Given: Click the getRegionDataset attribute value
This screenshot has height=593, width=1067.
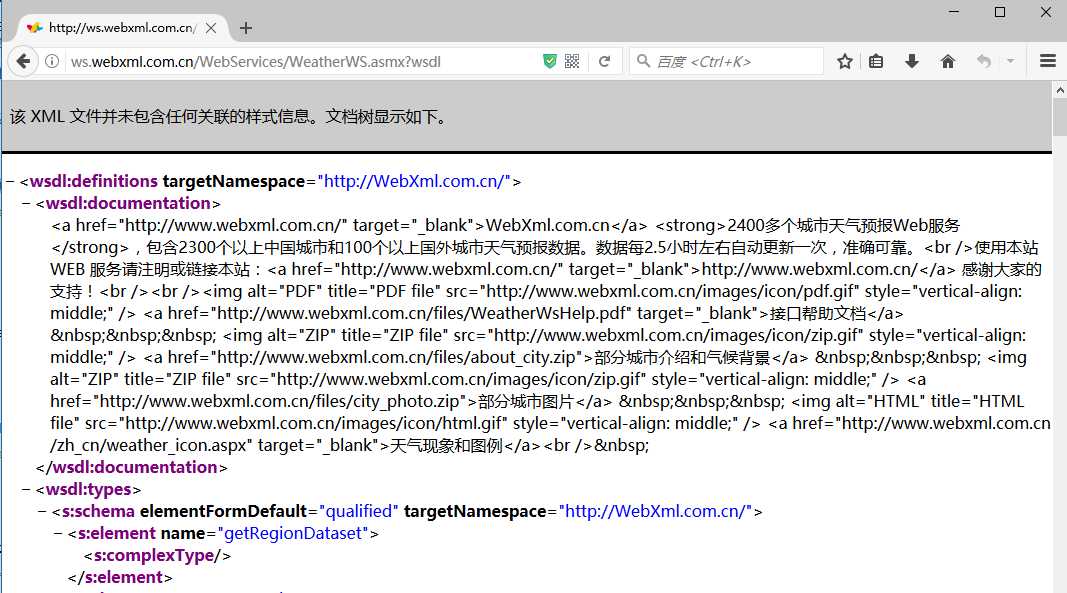Looking at the screenshot, I should click(293, 533).
